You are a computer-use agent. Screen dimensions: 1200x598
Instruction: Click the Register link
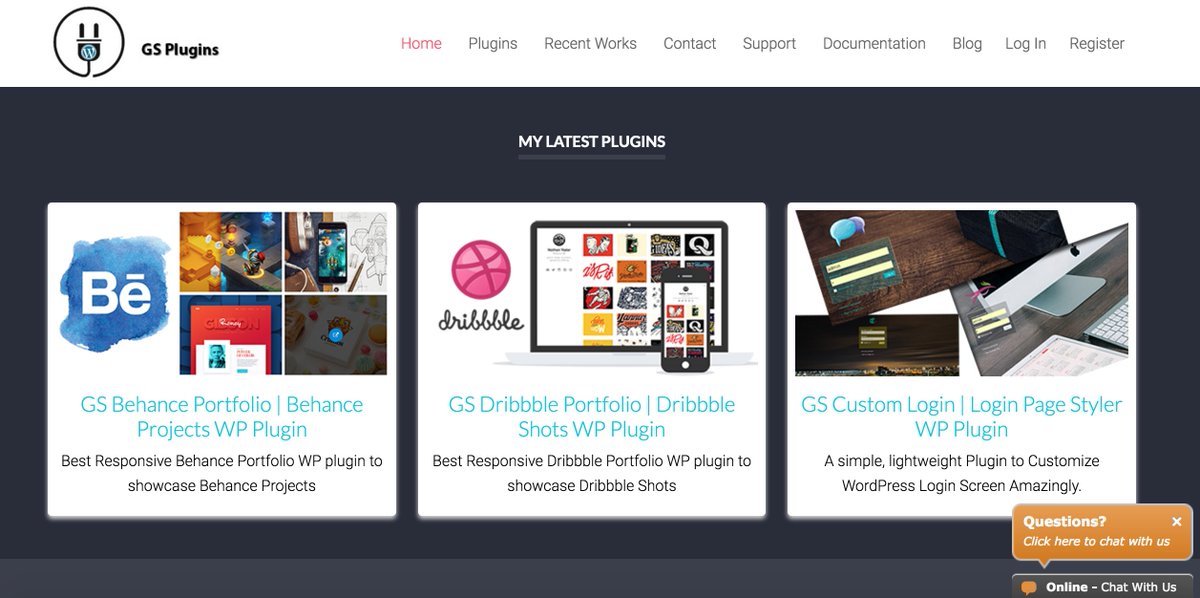pyautogui.click(x=1097, y=44)
